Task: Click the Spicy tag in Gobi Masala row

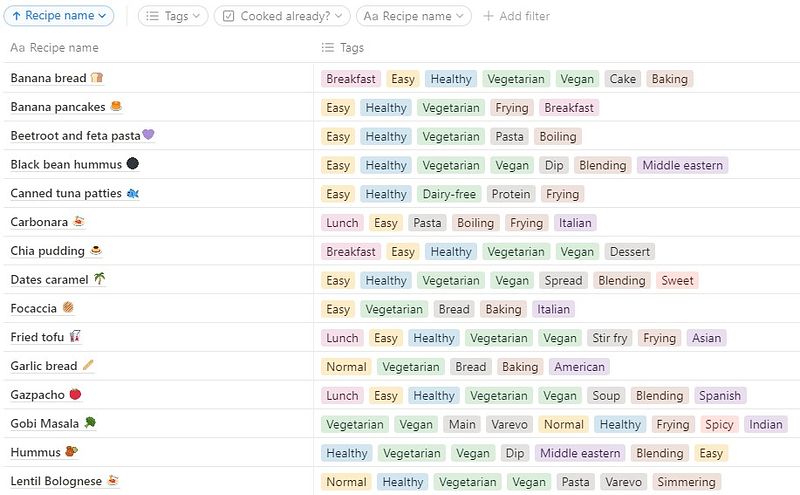Action: [719, 424]
